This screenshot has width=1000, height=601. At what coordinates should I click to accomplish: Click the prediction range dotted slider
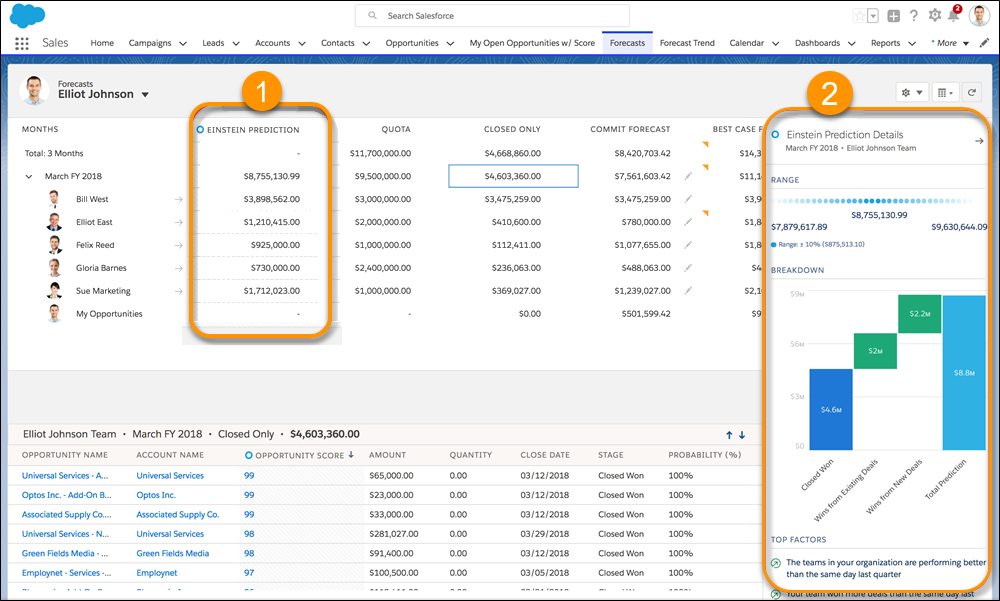pyautogui.click(x=872, y=201)
